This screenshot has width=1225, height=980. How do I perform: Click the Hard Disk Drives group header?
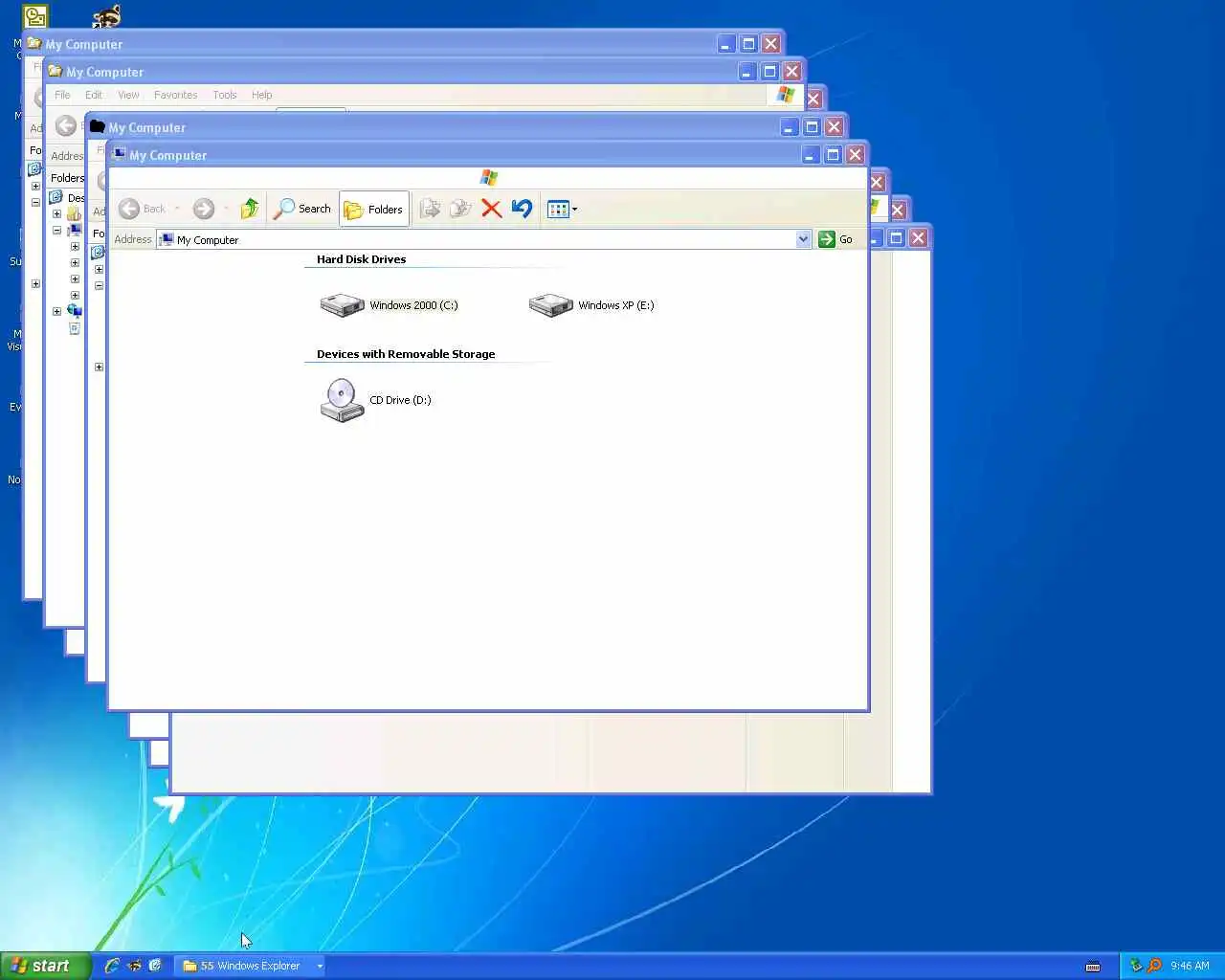[361, 259]
